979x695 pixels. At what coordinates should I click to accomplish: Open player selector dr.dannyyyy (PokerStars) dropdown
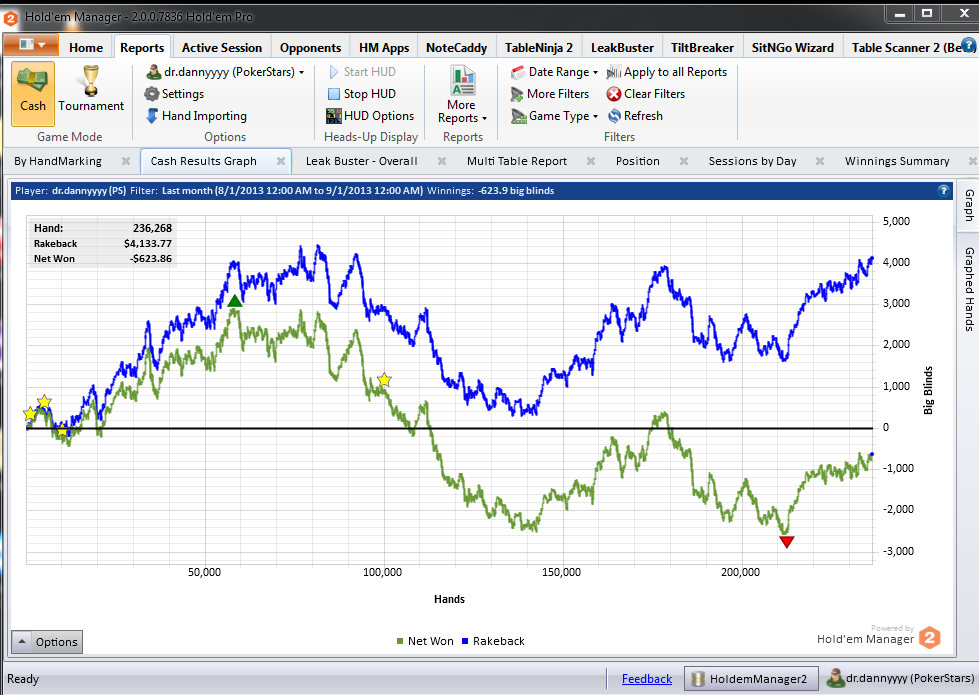(x=225, y=72)
